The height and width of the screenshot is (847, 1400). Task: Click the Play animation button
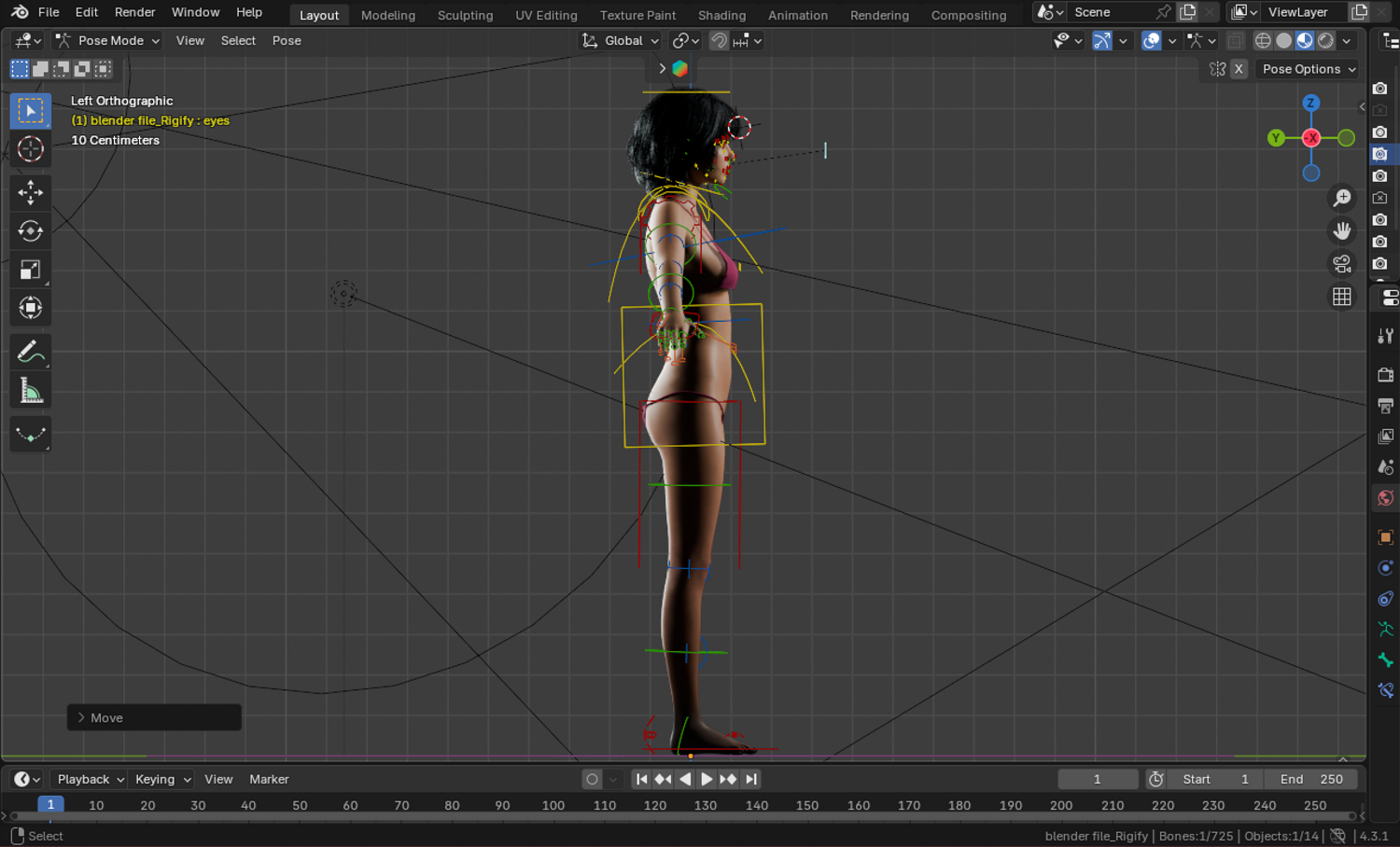point(707,779)
